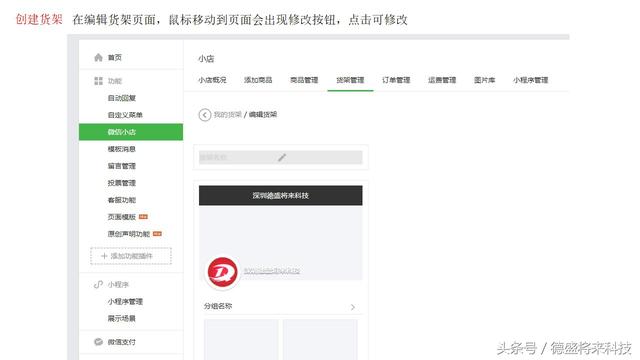Viewport: 640px width, 360px height.
Task: Open the 订单管理 tab
Action: point(396,80)
